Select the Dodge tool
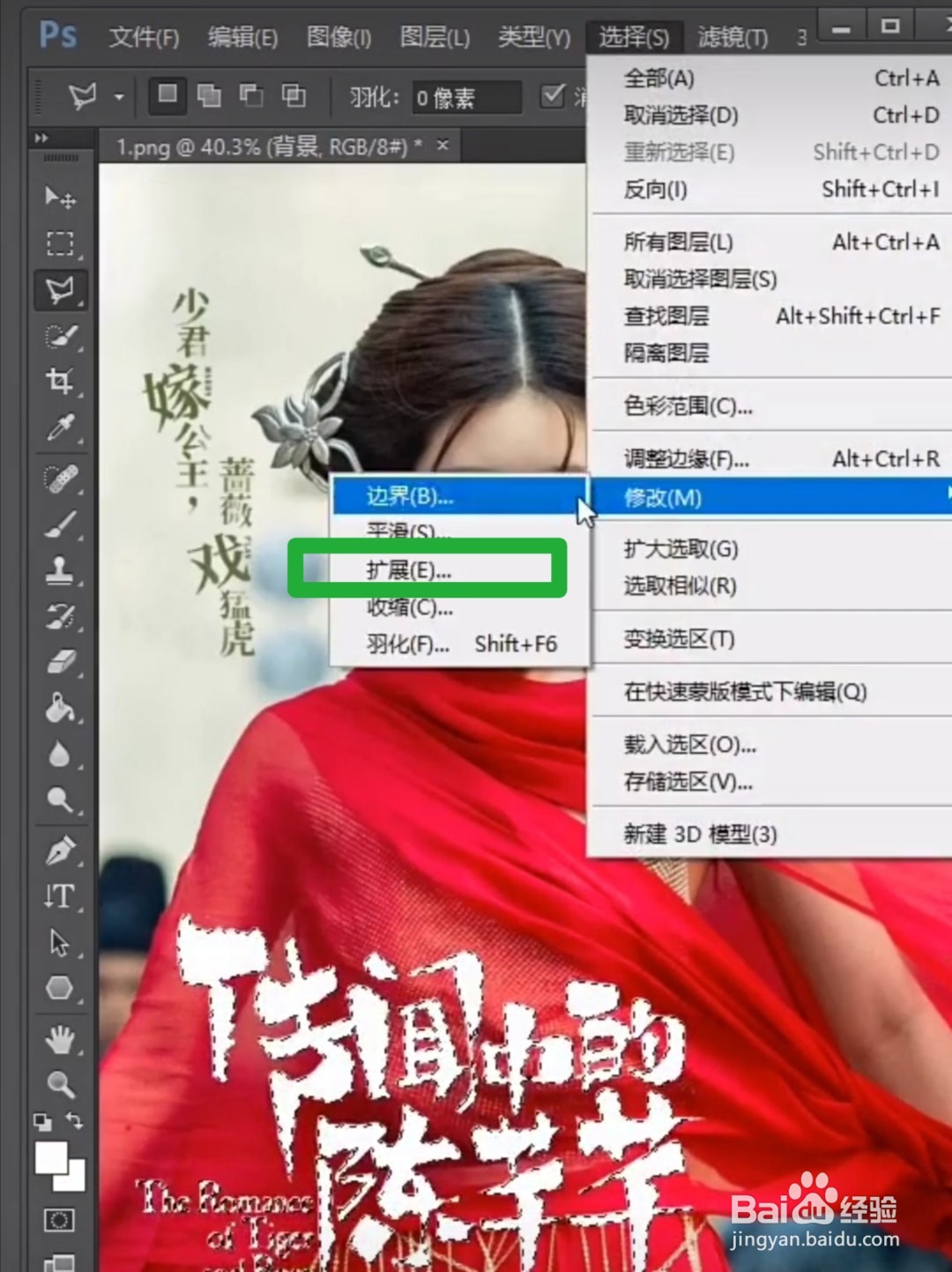952x1272 pixels. (x=60, y=800)
